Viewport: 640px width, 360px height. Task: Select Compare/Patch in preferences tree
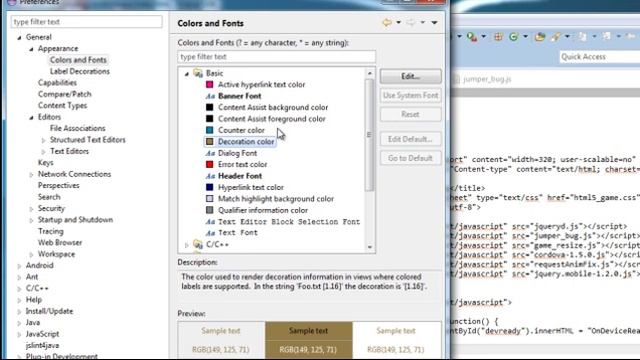pos(64,94)
